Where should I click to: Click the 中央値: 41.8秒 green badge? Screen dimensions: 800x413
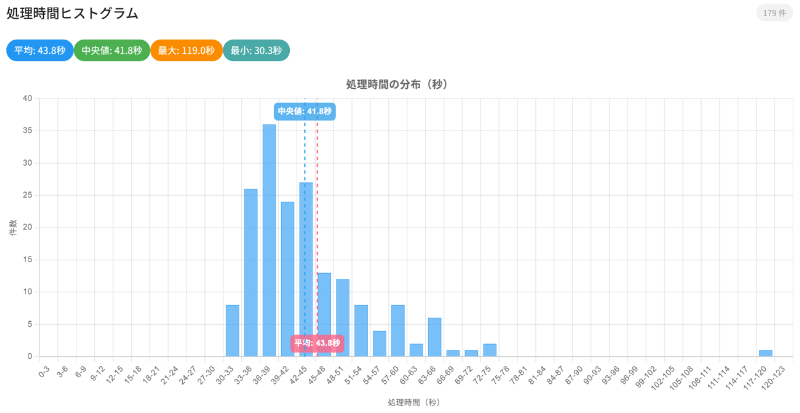click(112, 51)
